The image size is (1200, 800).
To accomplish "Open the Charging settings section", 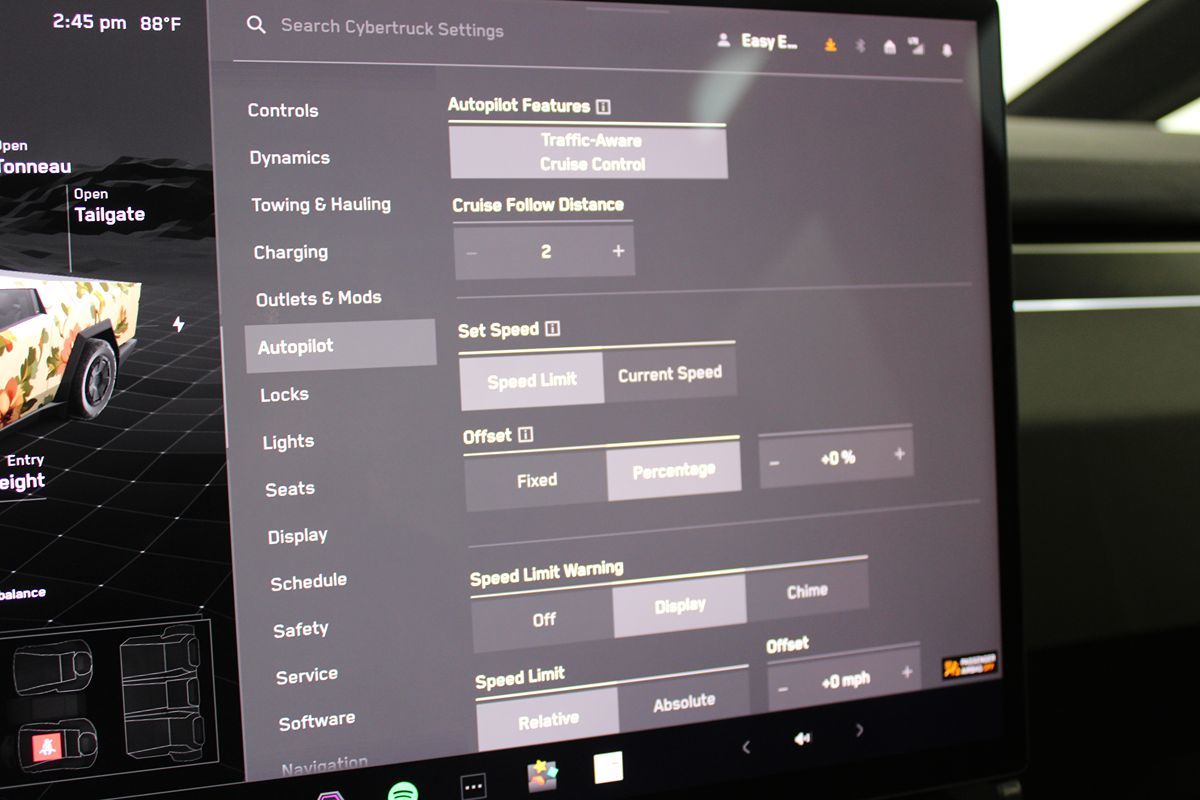I will click(x=291, y=252).
